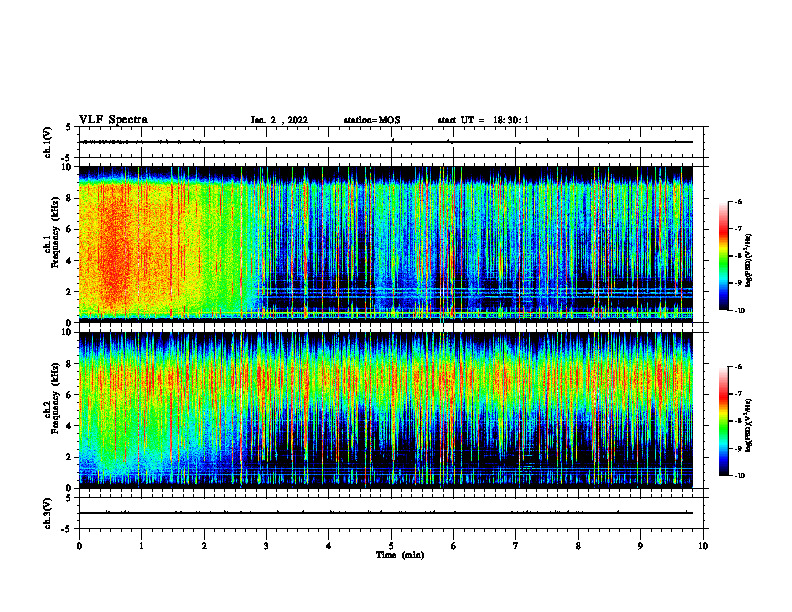Select the date text "Jan. 2, 2022"
The image size is (792, 612).
coord(279,120)
